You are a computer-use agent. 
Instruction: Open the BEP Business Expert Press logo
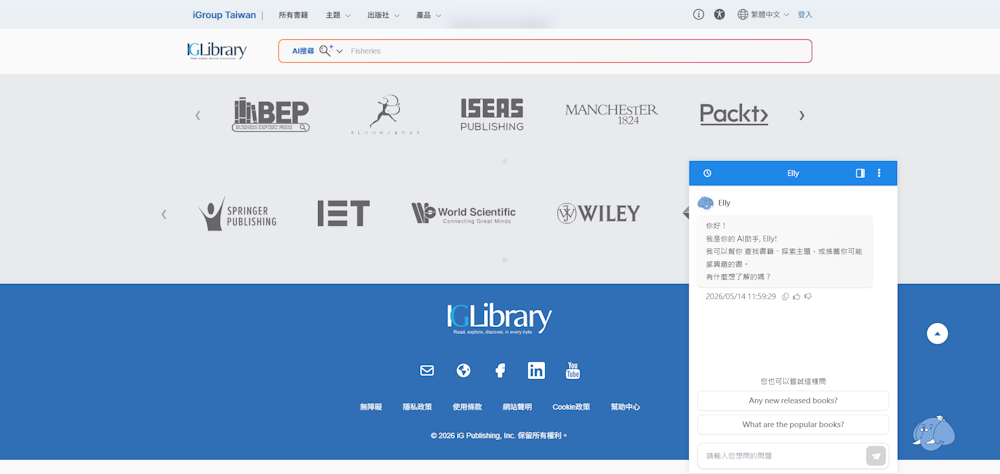271,115
